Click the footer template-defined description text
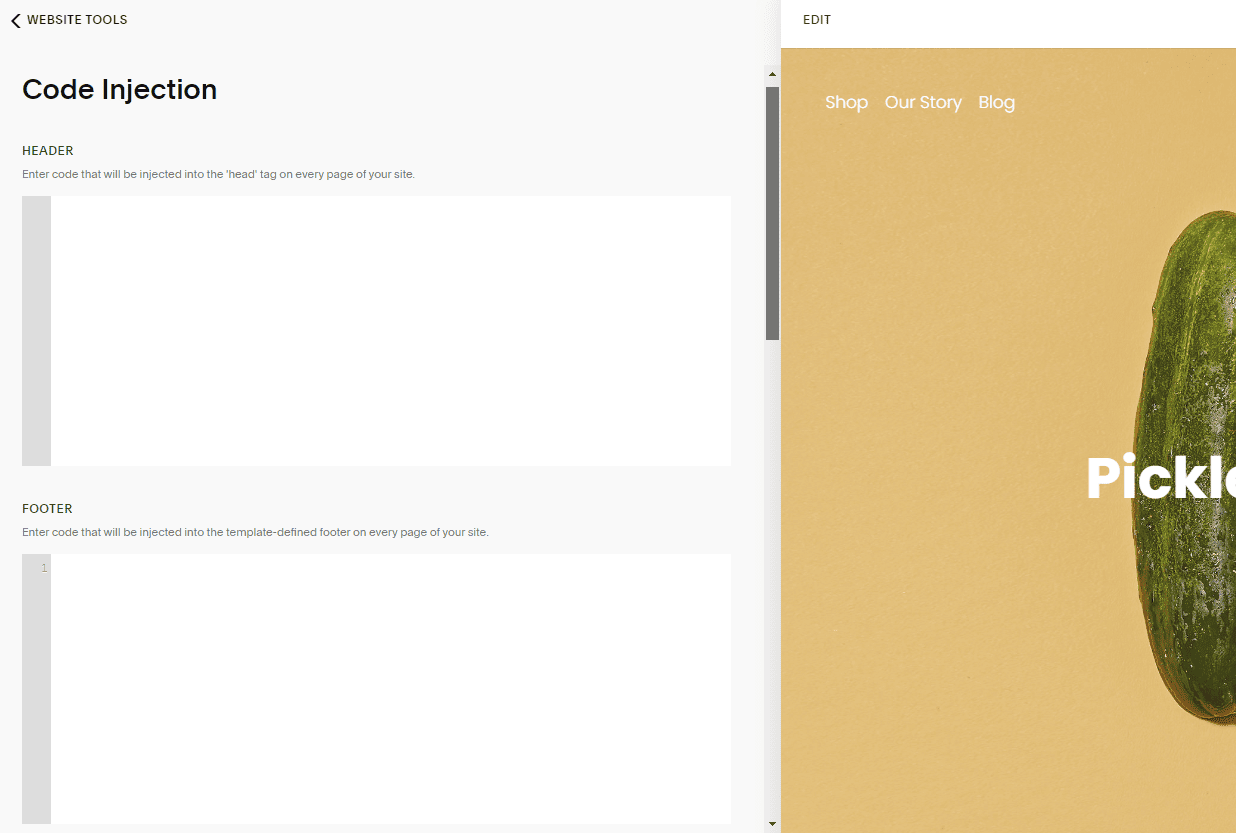This screenshot has width=1236, height=833. click(x=255, y=532)
